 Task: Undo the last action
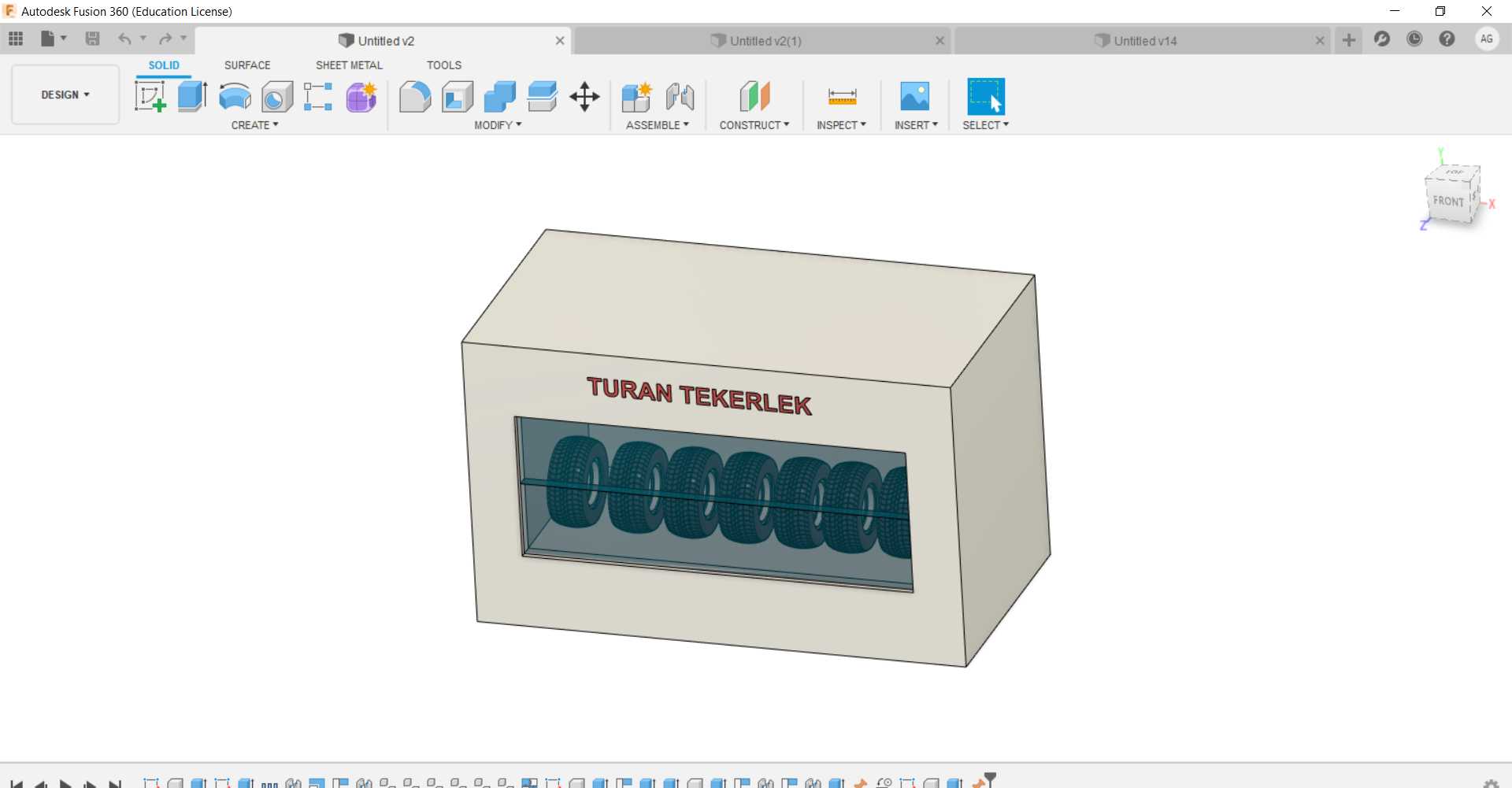124,39
